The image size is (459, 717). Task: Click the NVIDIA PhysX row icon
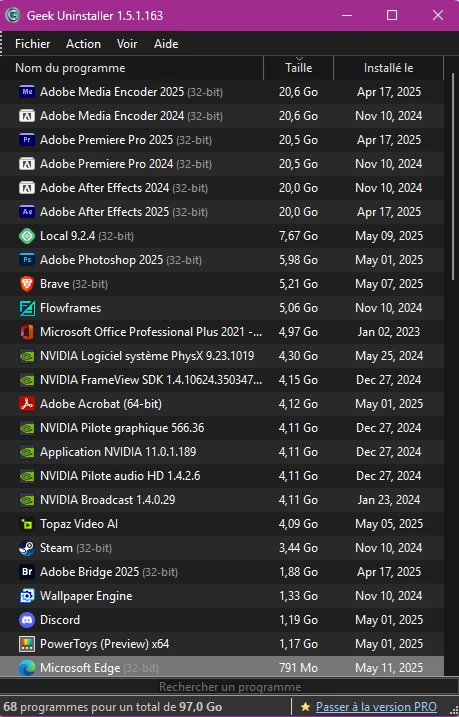(x=27, y=356)
